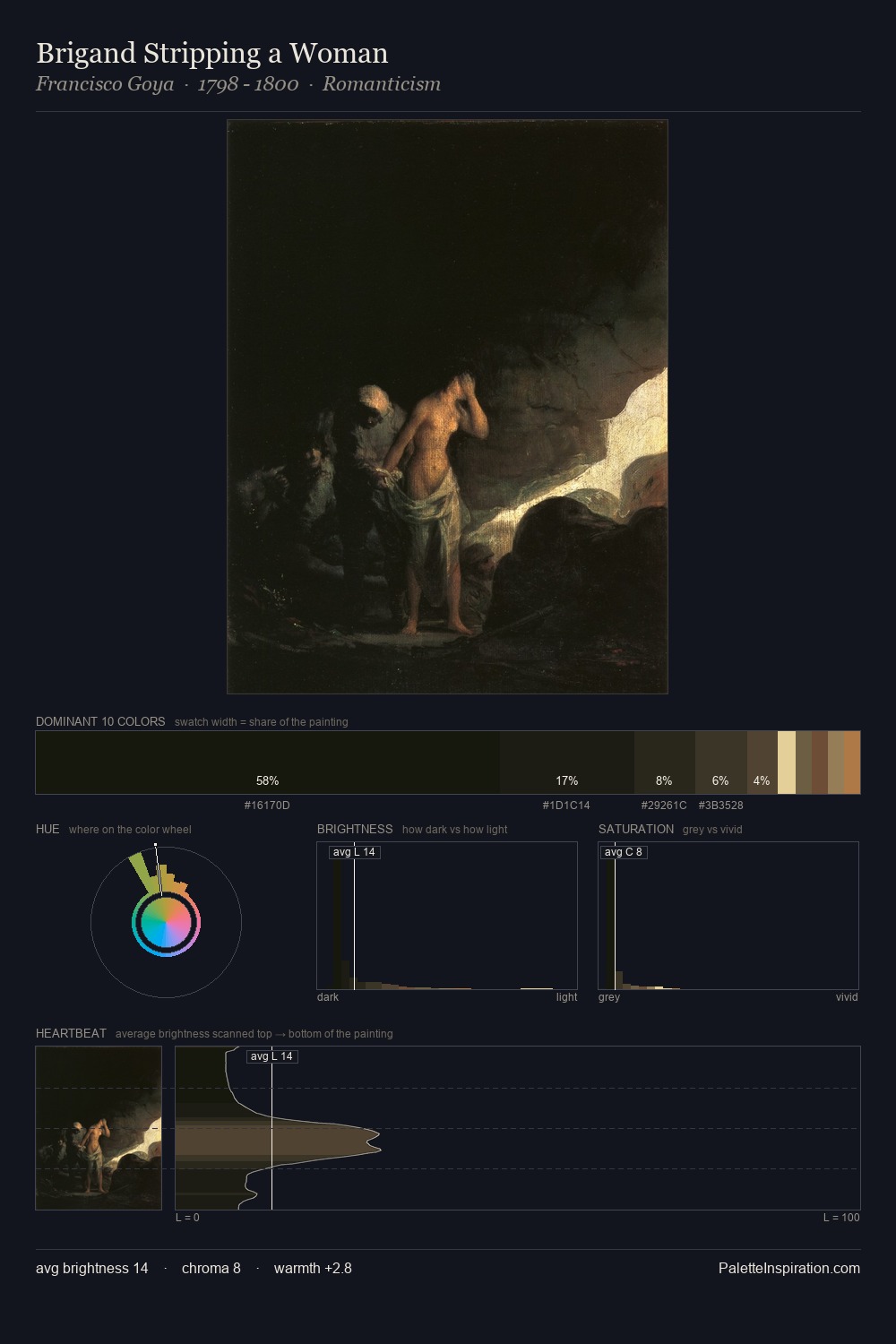Image resolution: width=896 pixels, height=1344 pixels.
Task: Click the style label "Romanticism"
Action: click(x=382, y=84)
